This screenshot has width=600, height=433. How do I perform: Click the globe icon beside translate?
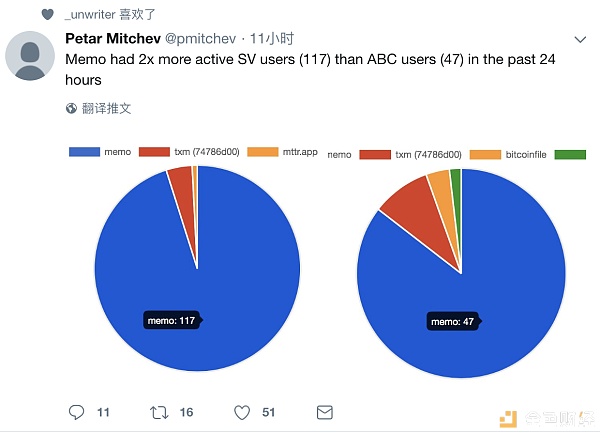click(71, 109)
